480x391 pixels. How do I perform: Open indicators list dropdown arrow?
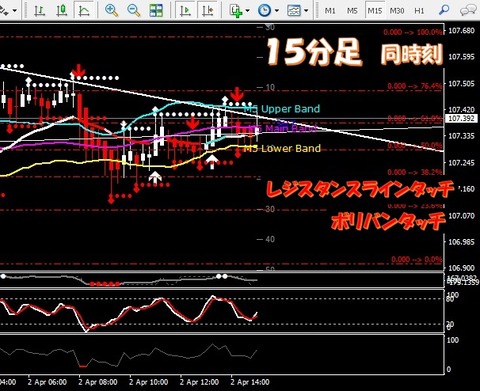pyautogui.click(x=247, y=11)
